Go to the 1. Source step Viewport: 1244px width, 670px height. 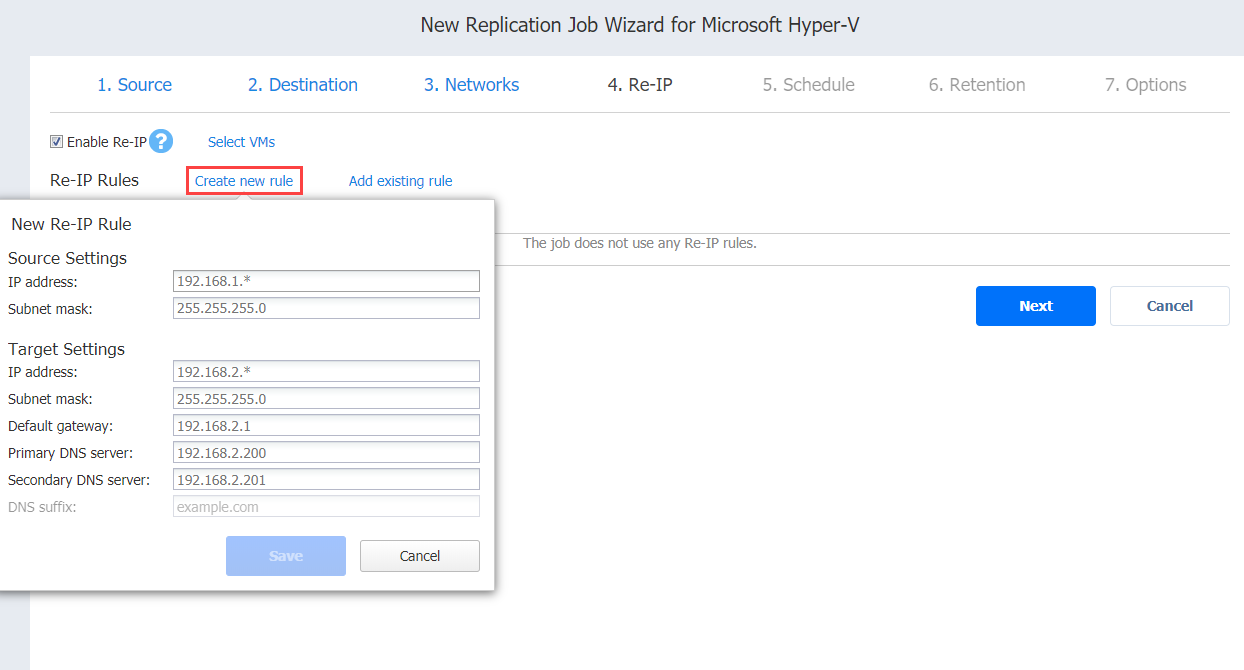134,85
